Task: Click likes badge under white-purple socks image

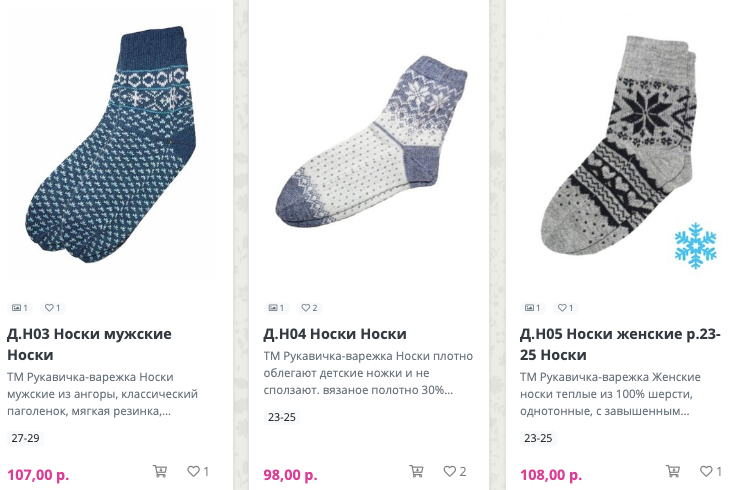Action: coord(309,308)
